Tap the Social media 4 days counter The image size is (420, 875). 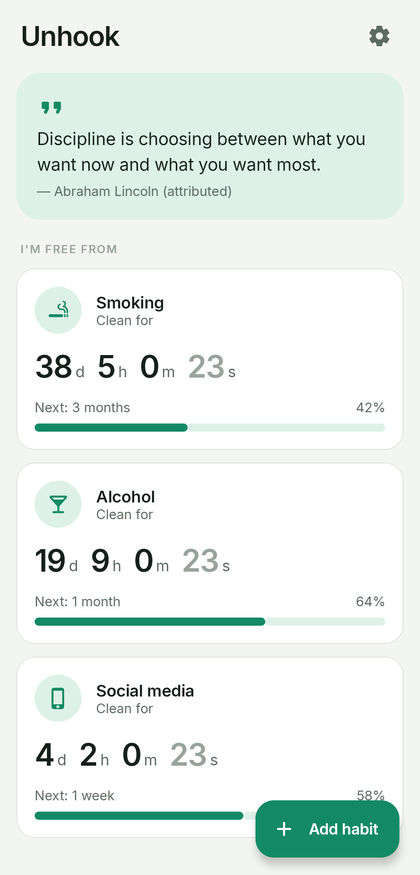point(50,756)
